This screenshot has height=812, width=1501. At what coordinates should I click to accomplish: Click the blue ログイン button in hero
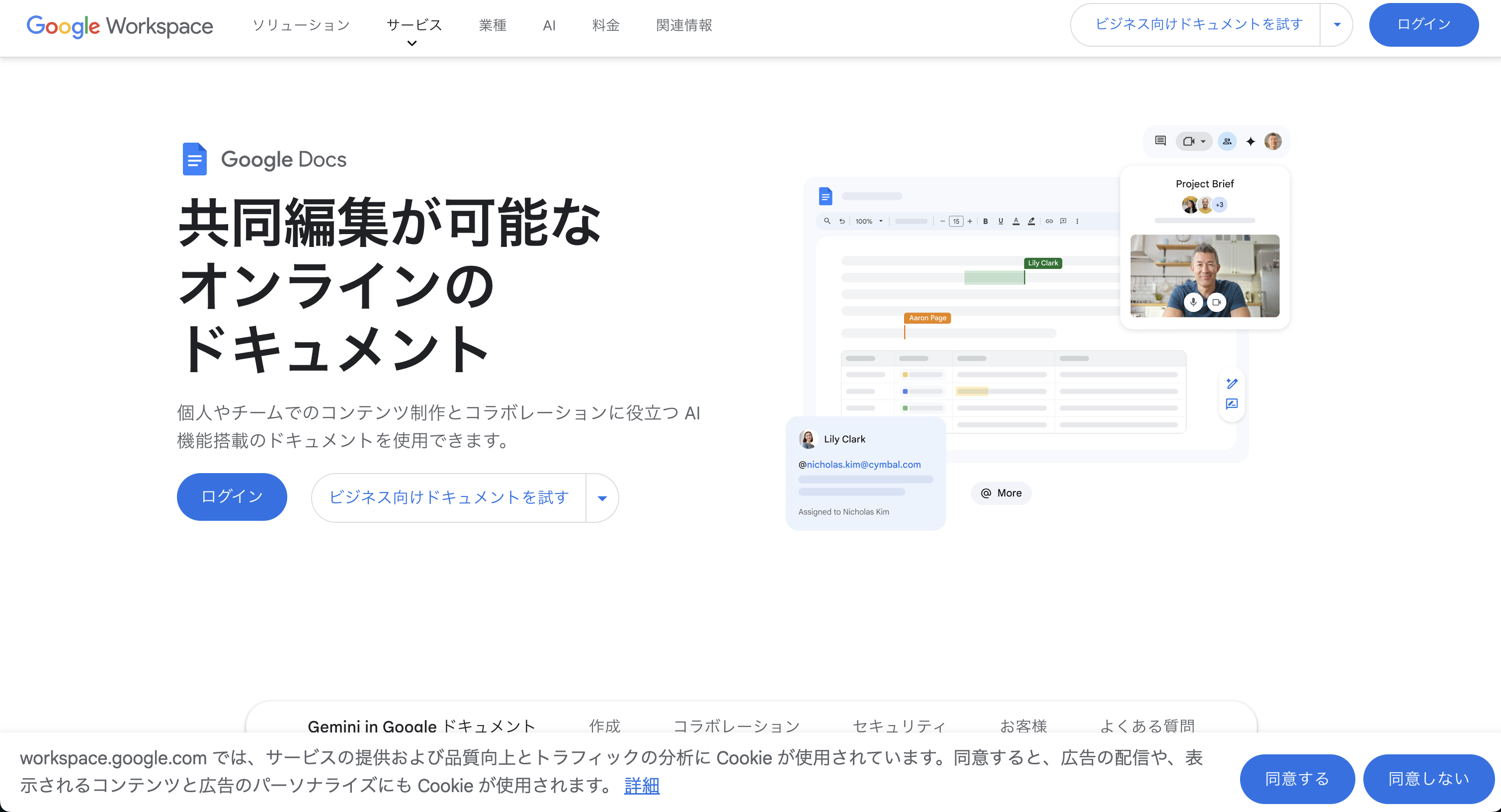point(232,497)
